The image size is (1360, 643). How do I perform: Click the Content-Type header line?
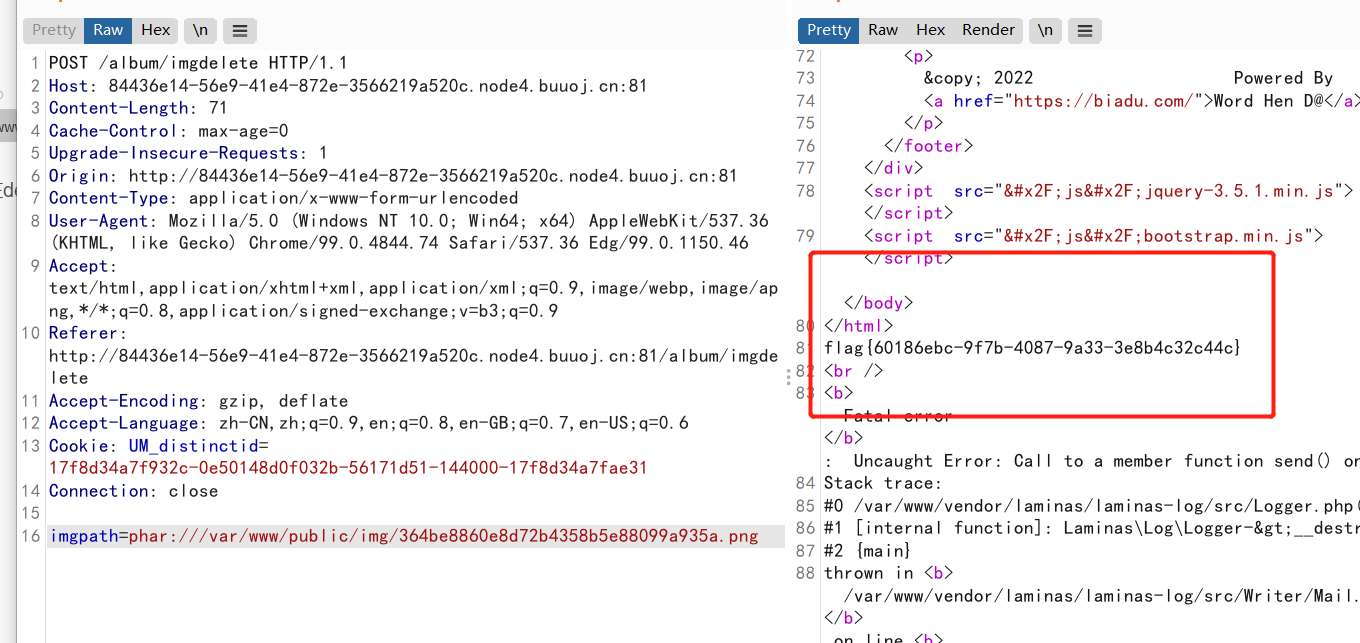[x=284, y=198]
